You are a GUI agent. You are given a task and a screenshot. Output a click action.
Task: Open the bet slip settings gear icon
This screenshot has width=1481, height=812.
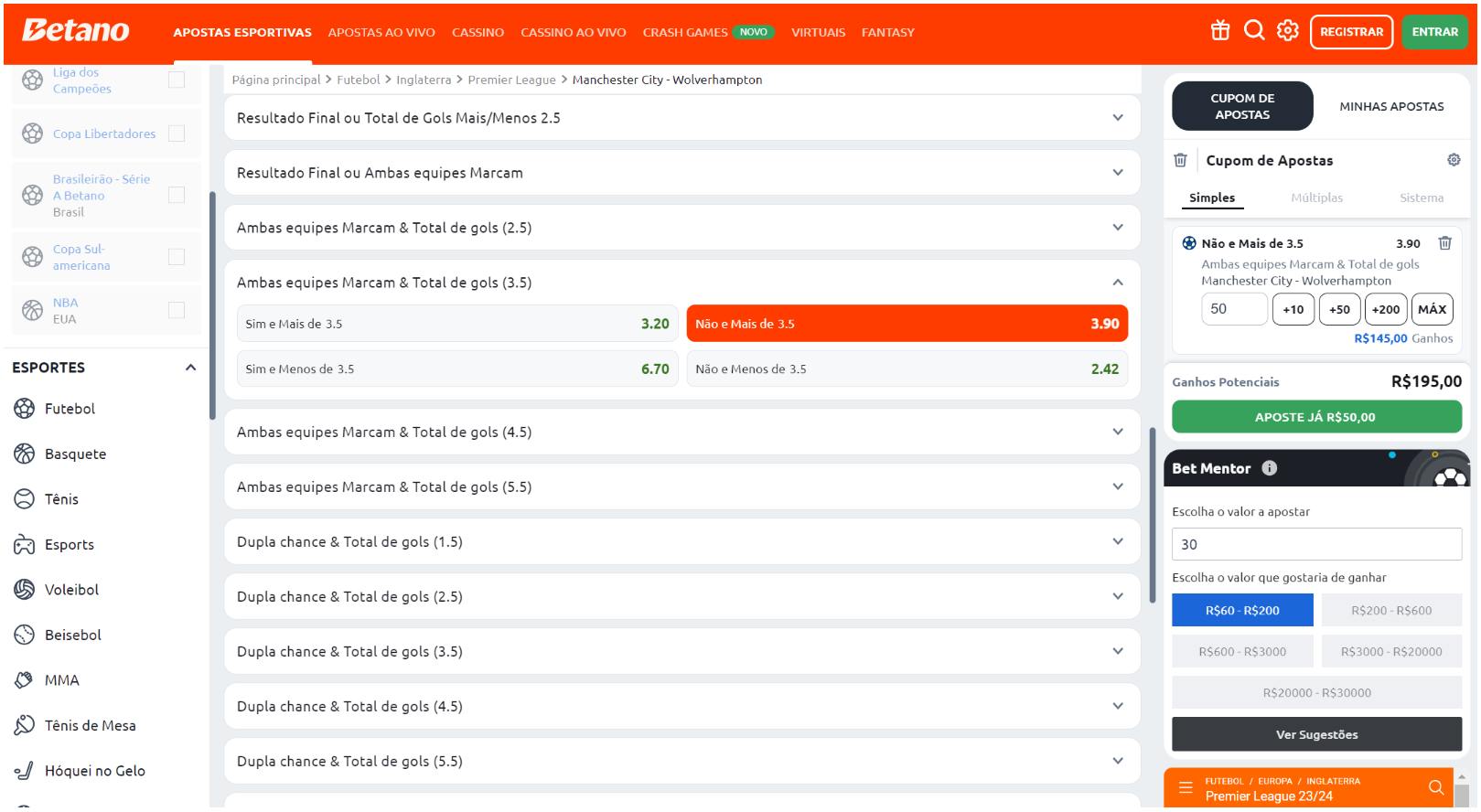1454,160
